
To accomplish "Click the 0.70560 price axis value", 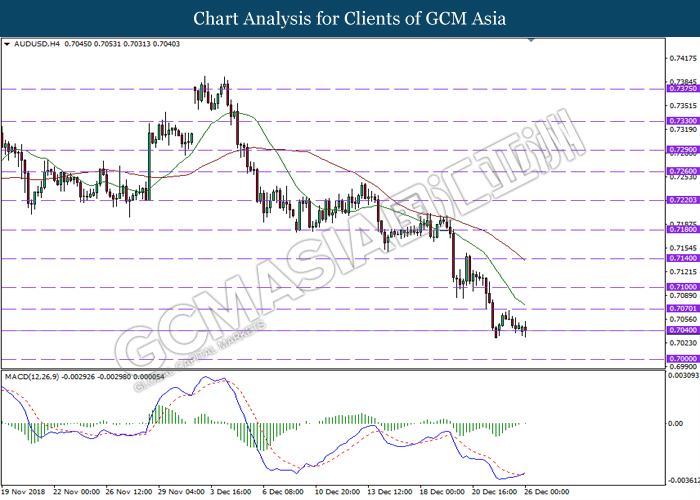I will tap(683, 319).
